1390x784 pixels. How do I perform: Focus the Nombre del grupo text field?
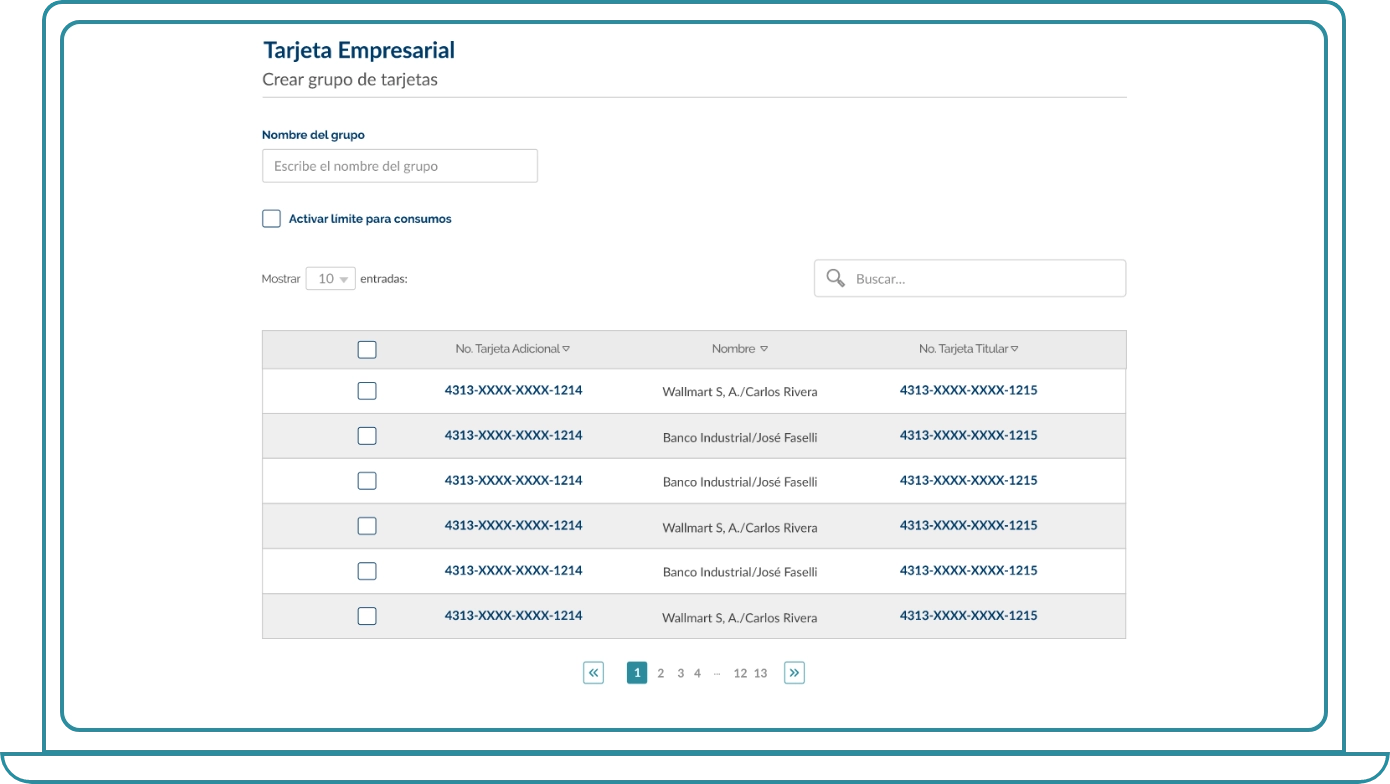[400, 166]
